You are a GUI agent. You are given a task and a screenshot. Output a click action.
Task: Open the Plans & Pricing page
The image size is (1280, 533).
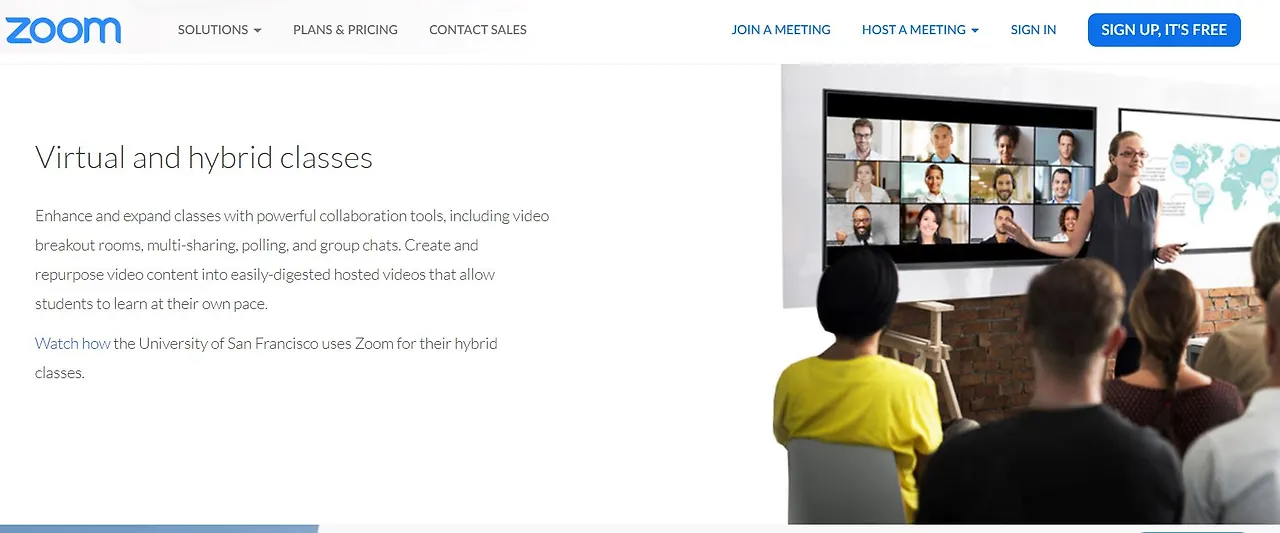point(345,30)
